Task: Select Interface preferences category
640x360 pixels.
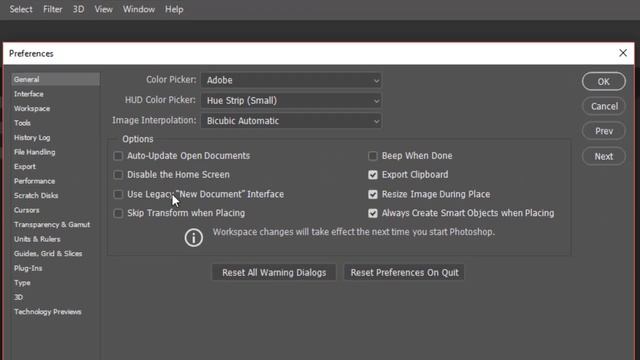Action: 29,94
